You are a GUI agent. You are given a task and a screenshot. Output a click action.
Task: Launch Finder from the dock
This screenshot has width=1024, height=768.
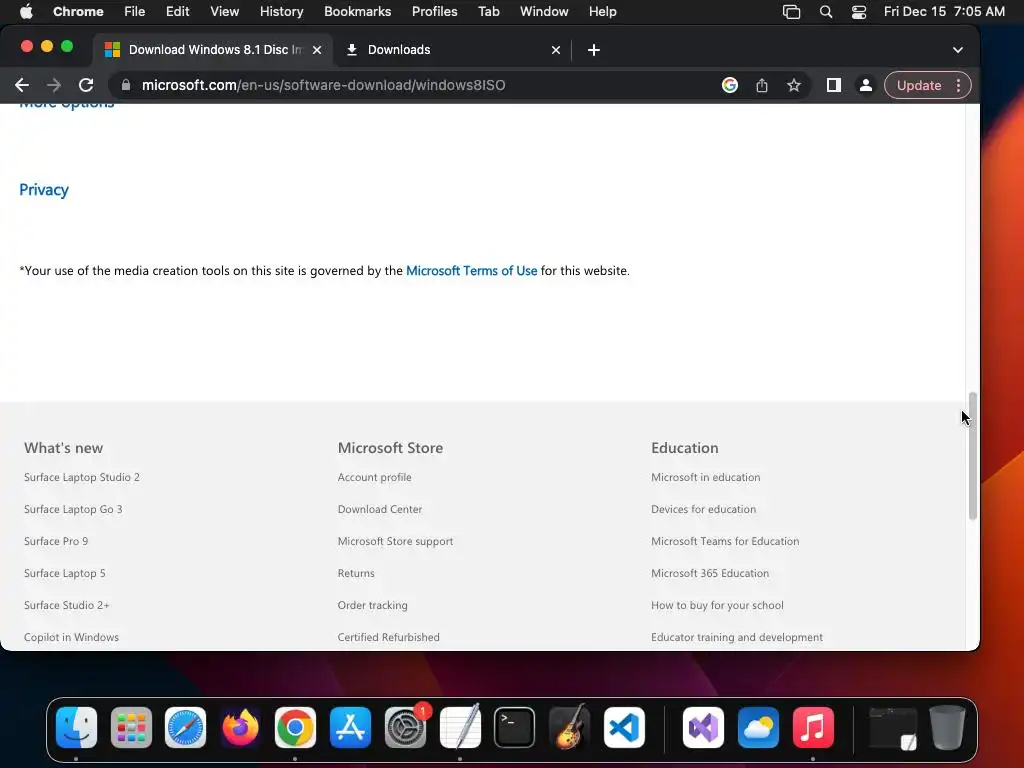pos(76,728)
